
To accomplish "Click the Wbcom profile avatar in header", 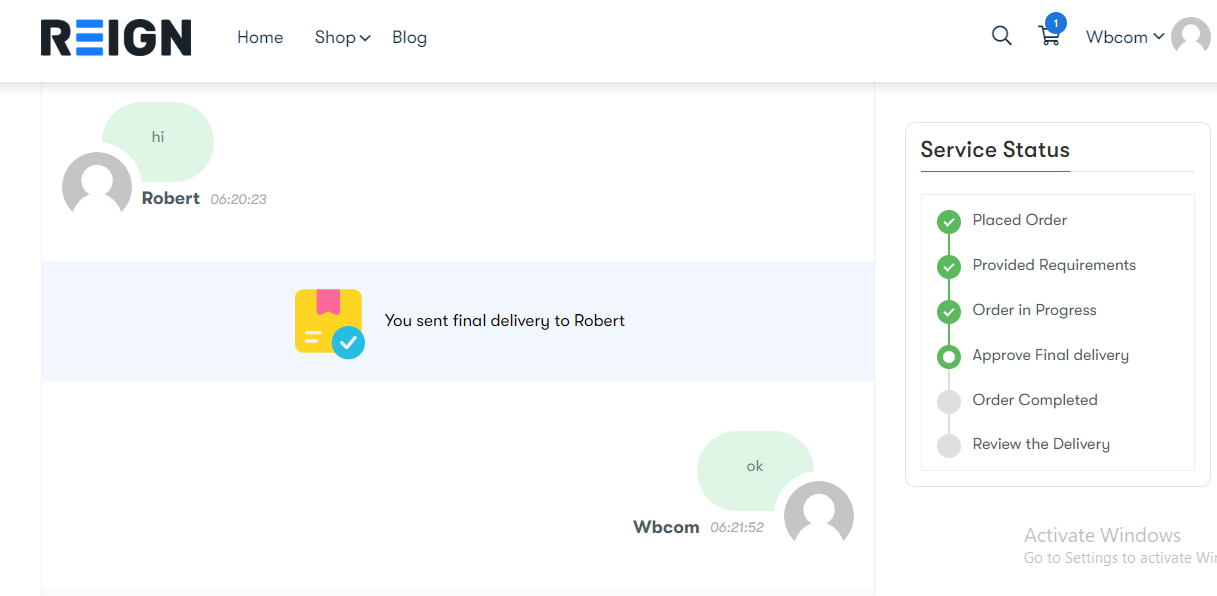I will point(1190,36).
